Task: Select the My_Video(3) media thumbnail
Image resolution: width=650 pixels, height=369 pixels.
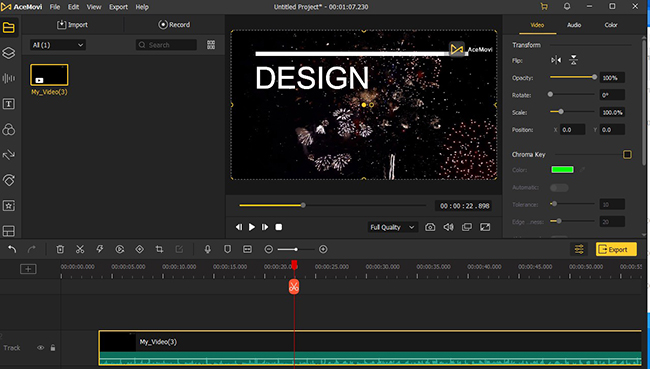Action: tap(49, 75)
